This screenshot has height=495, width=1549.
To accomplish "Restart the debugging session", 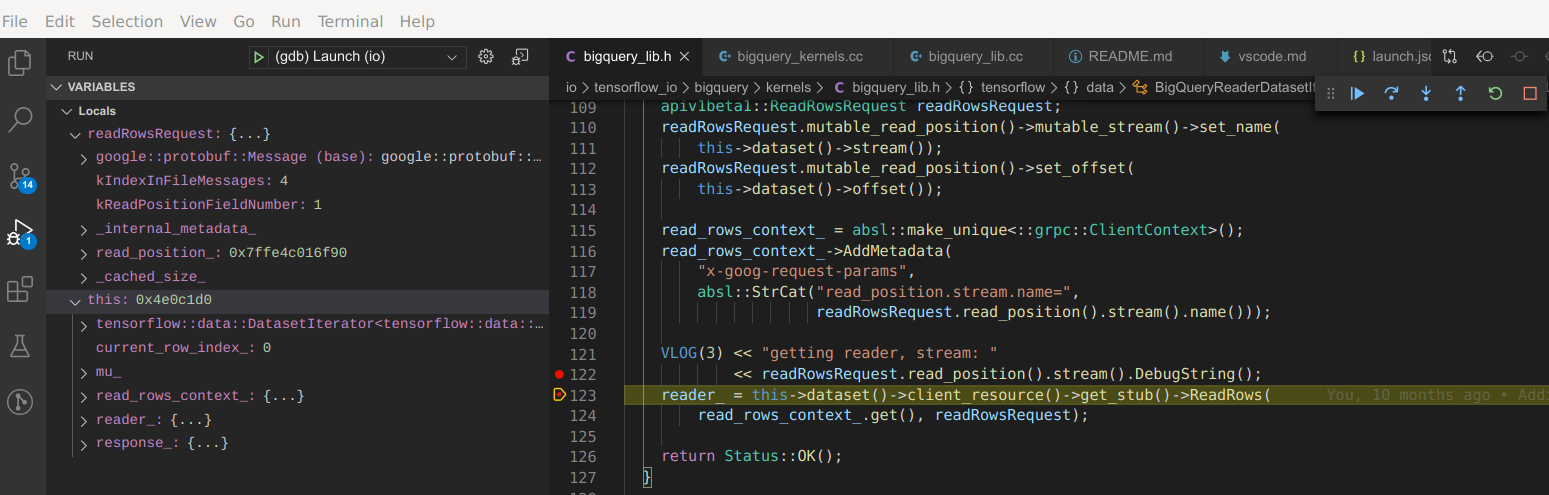I will click(1495, 94).
